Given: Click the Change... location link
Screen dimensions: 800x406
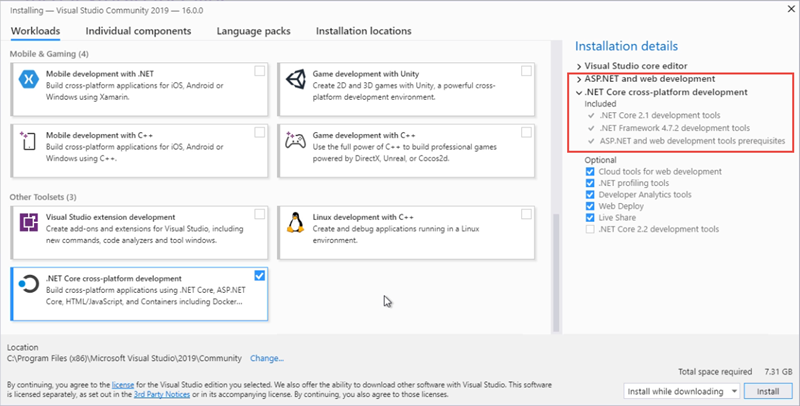Looking at the screenshot, I should pyautogui.click(x=267, y=358).
